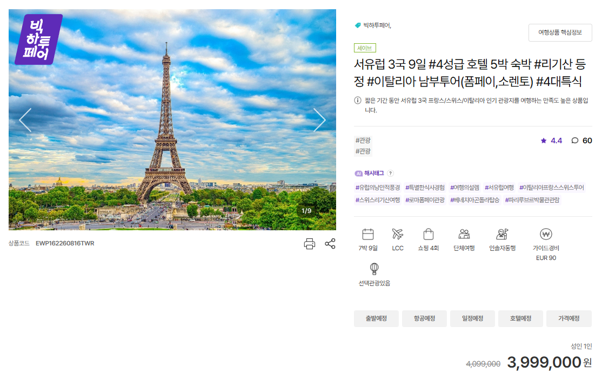Click hashtag #이탈리아프랑스스위스투어
This screenshot has width=602, height=373.
coord(552,187)
